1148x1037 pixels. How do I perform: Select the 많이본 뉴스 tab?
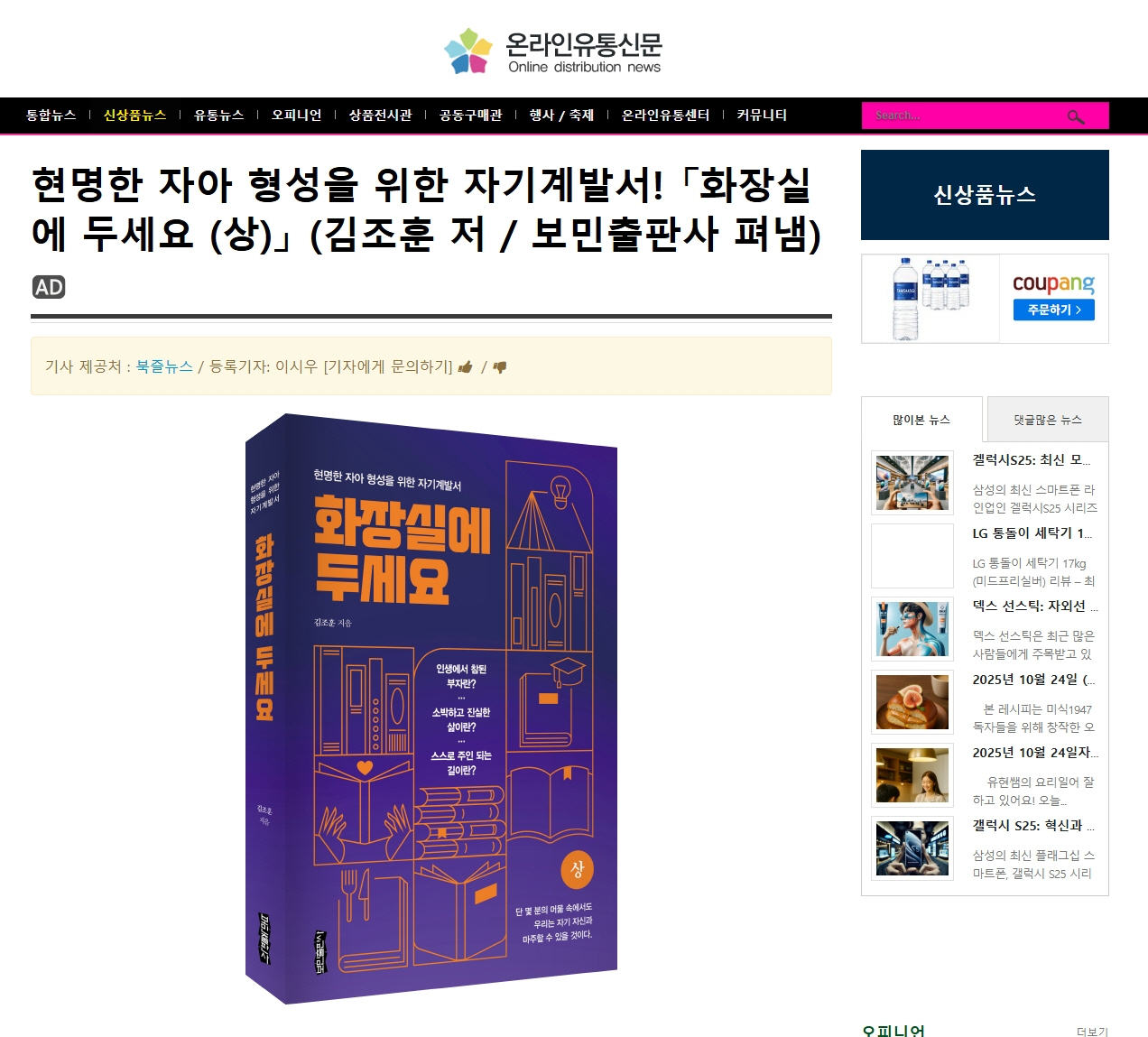921,420
